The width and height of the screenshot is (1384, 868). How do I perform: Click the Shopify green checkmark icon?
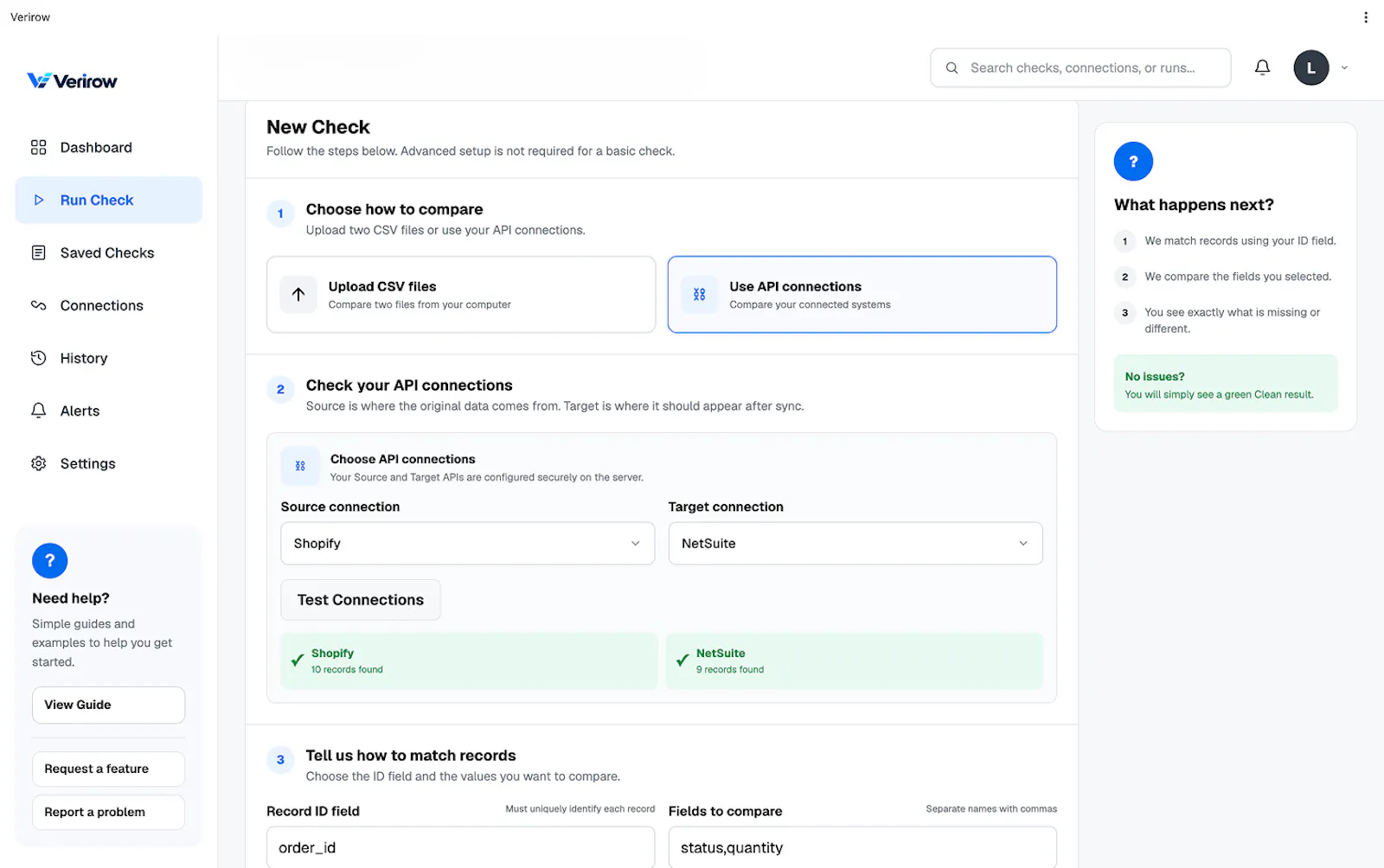coord(298,661)
